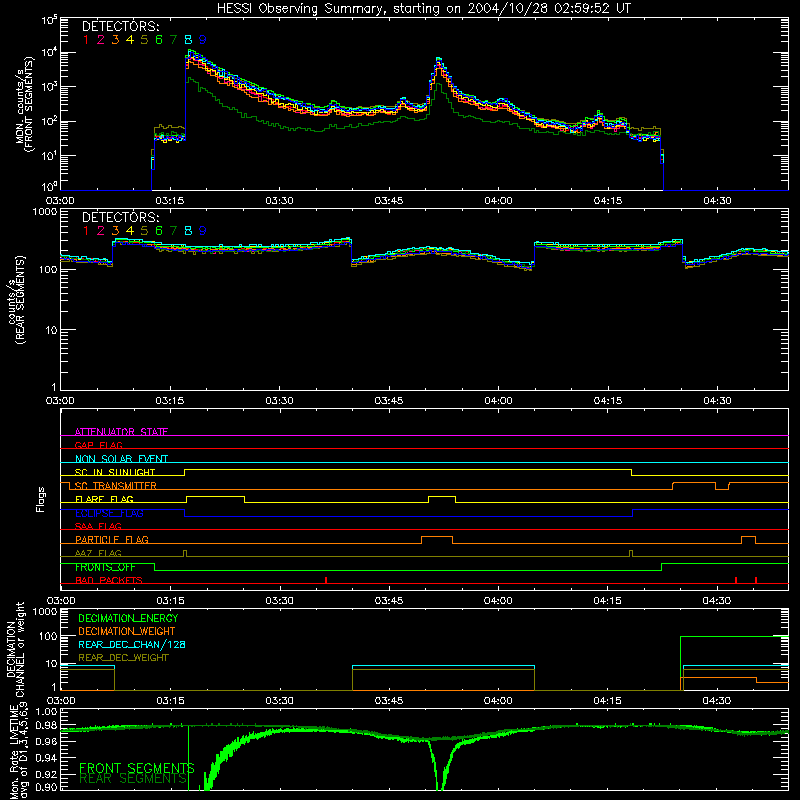Viewport: 800px width, 800px height.
Task: Click the FRONT SEGMENTS livetime legend text
Action: (137, 768)
